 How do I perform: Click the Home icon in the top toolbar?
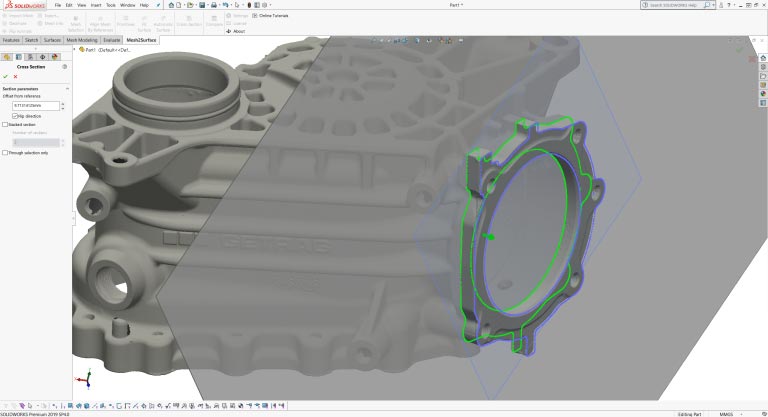tap(172, 5)
